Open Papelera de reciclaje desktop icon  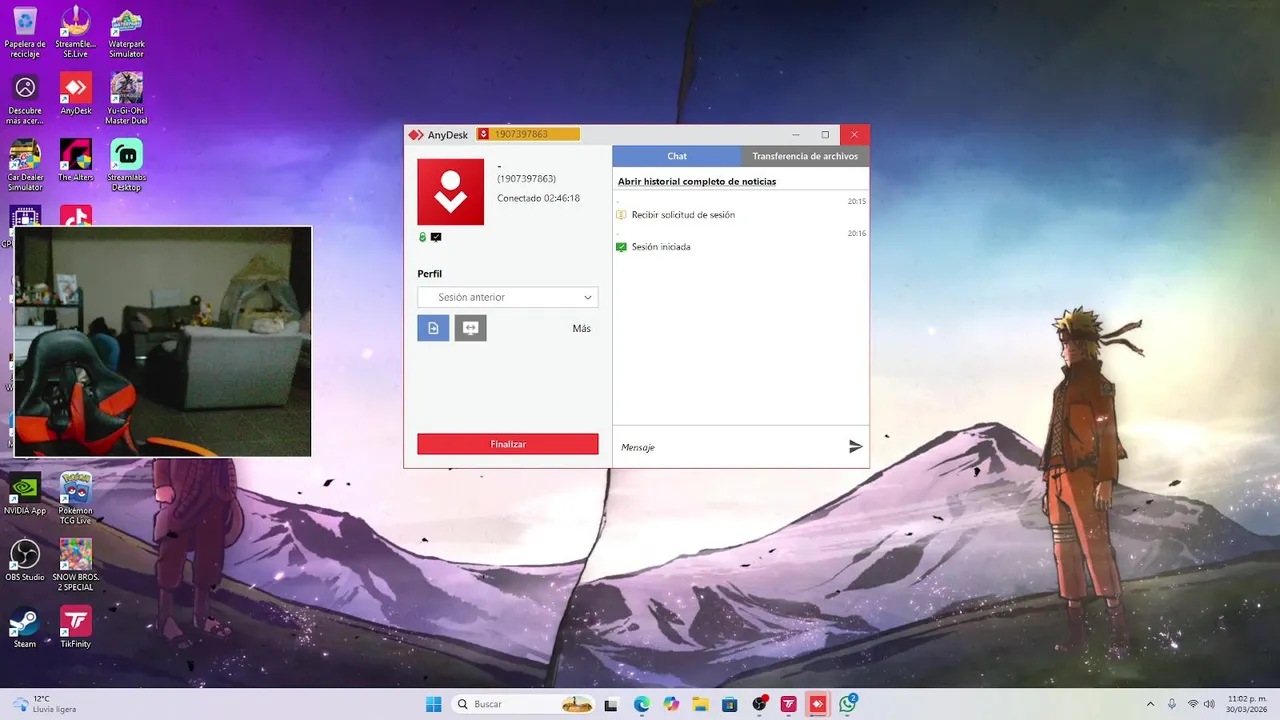pyautogui.click(x=25, y=32)
